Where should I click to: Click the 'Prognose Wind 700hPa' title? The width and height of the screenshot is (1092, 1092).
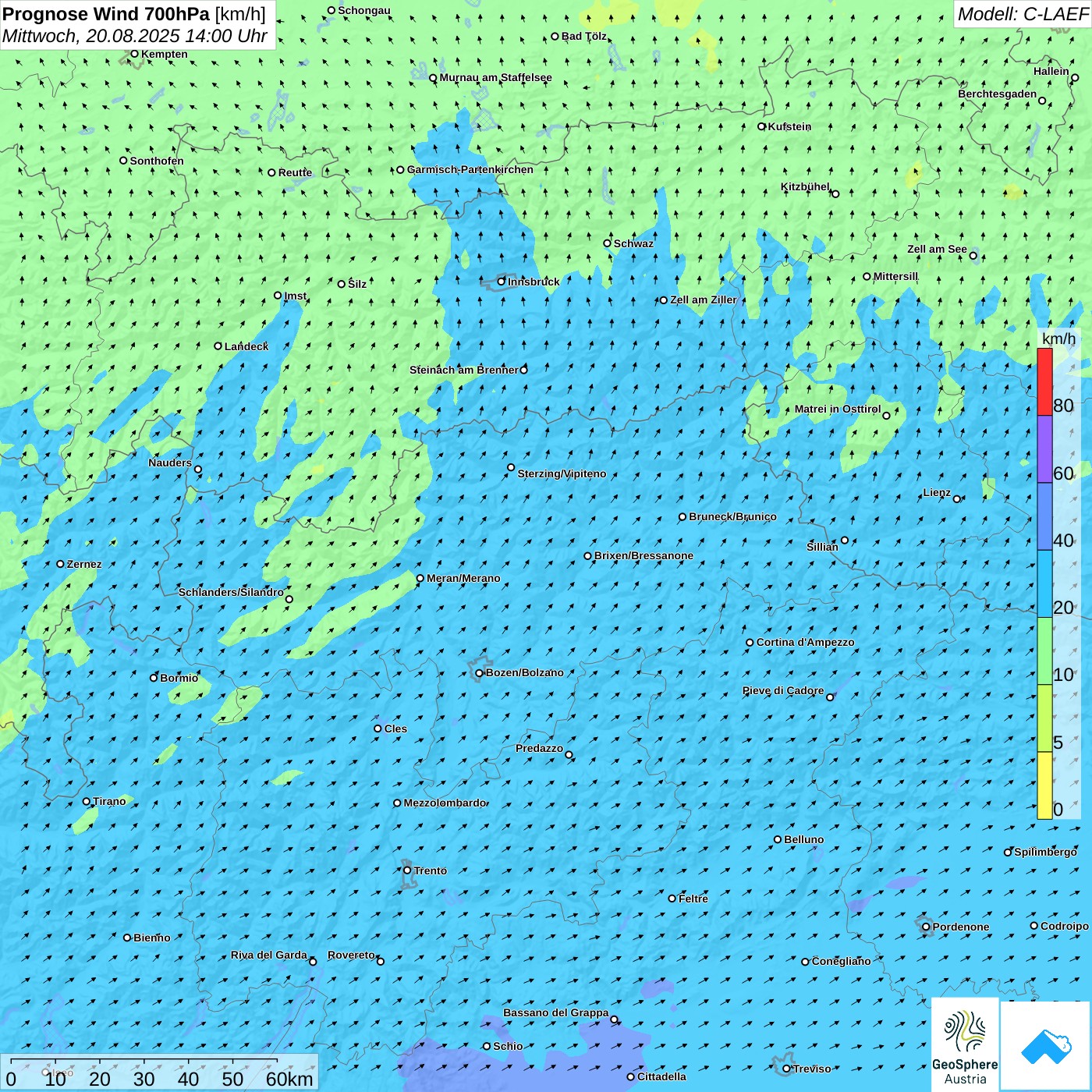[x=107, y=13]
